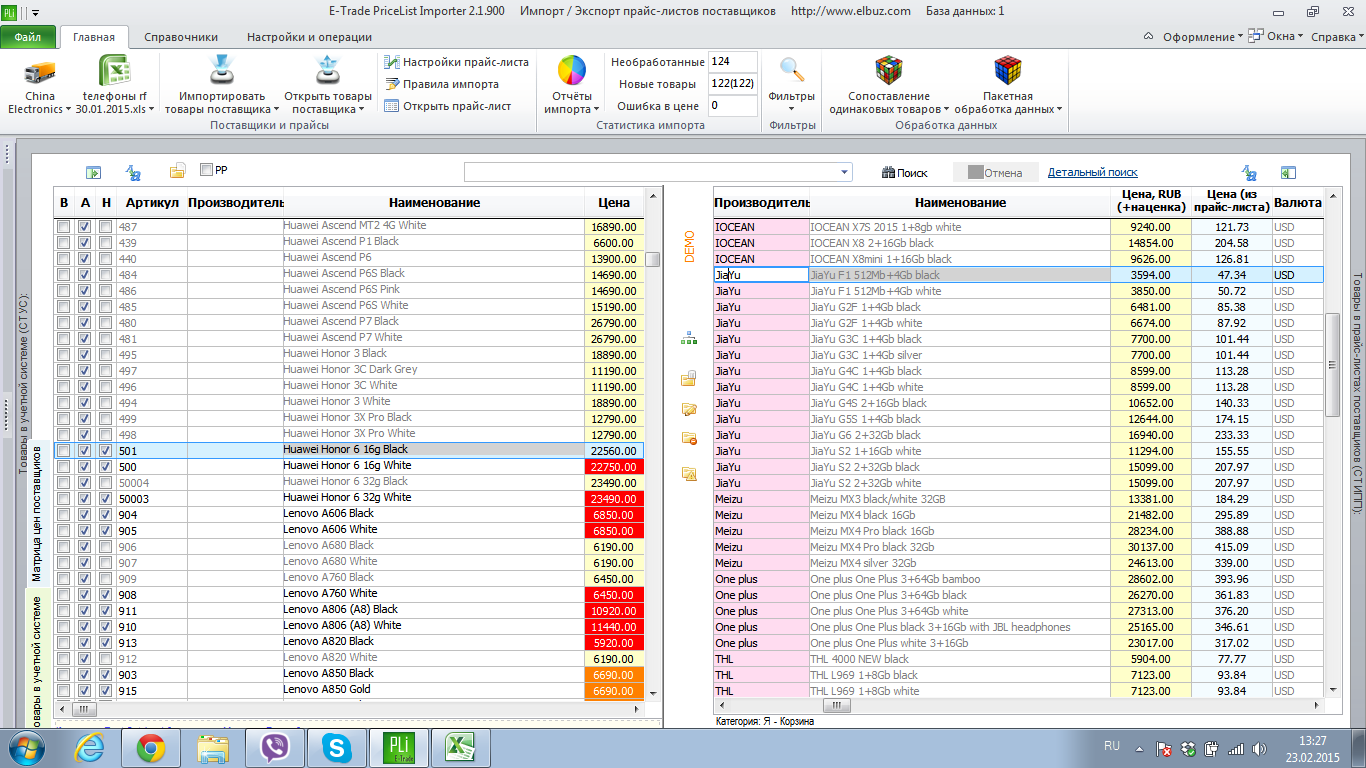
Task: Click the sort A-Z icon above left table
Action: pos(133,172)
